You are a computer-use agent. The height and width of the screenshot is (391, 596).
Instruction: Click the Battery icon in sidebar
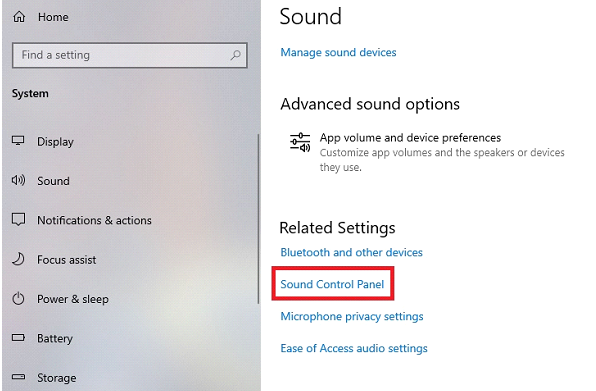click(18, 337)
